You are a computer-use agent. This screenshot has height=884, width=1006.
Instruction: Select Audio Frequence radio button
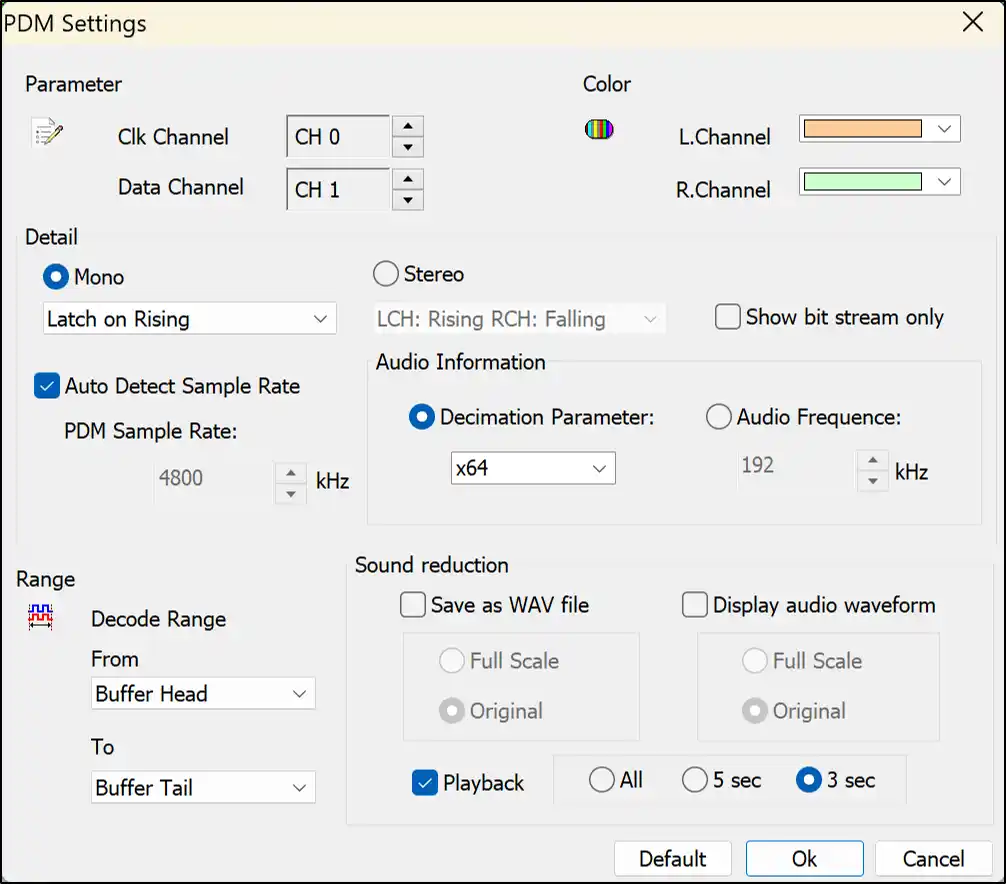(719, 418)
